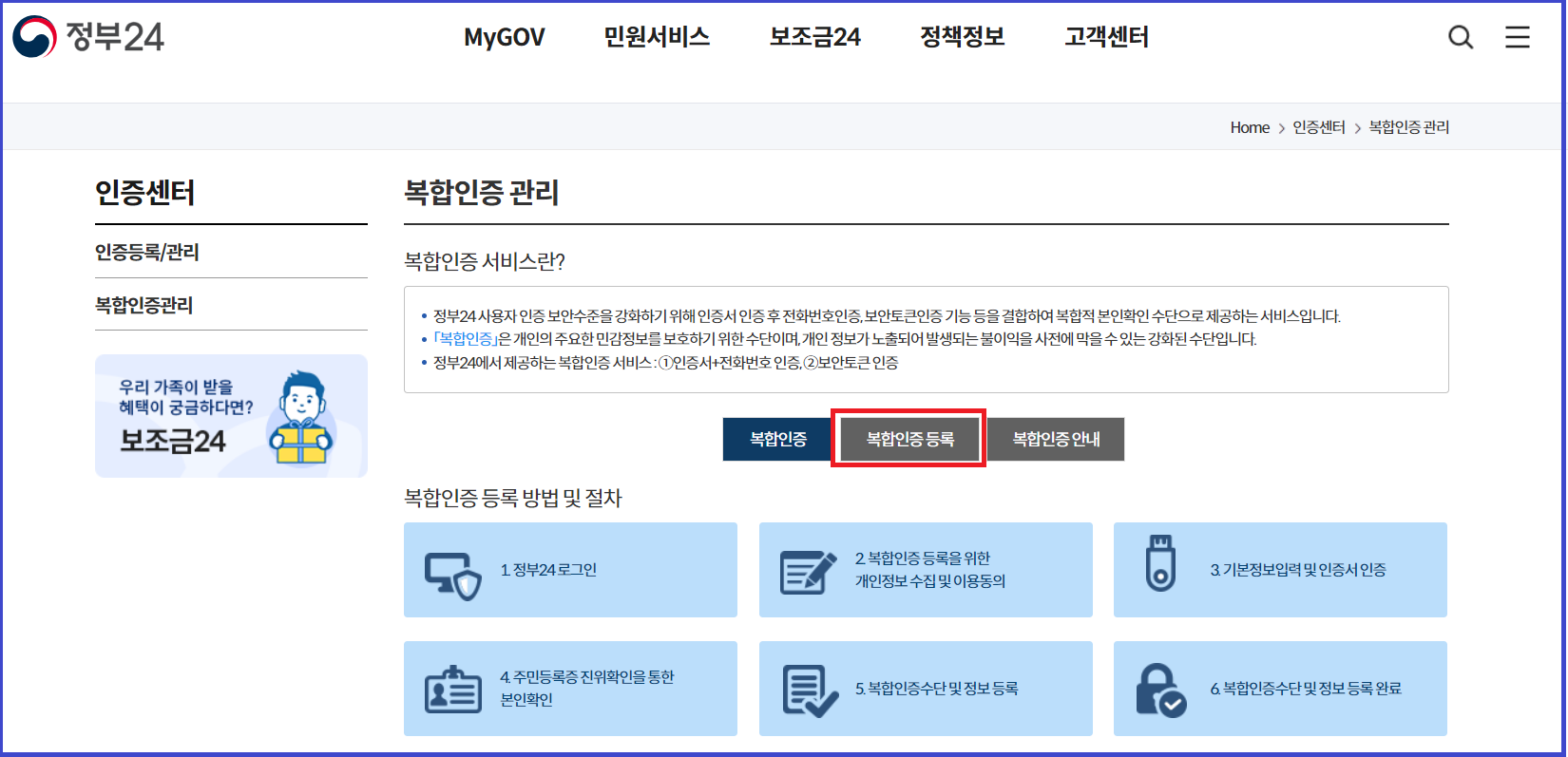This screenshot has height=757, width=1568.
Task: Click the monitor shield icon for 정부24 로그인
Action: click(452, 576)
